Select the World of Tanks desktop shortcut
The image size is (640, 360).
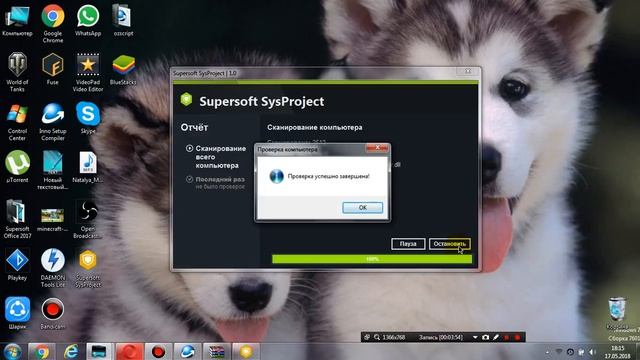(17, 72)
